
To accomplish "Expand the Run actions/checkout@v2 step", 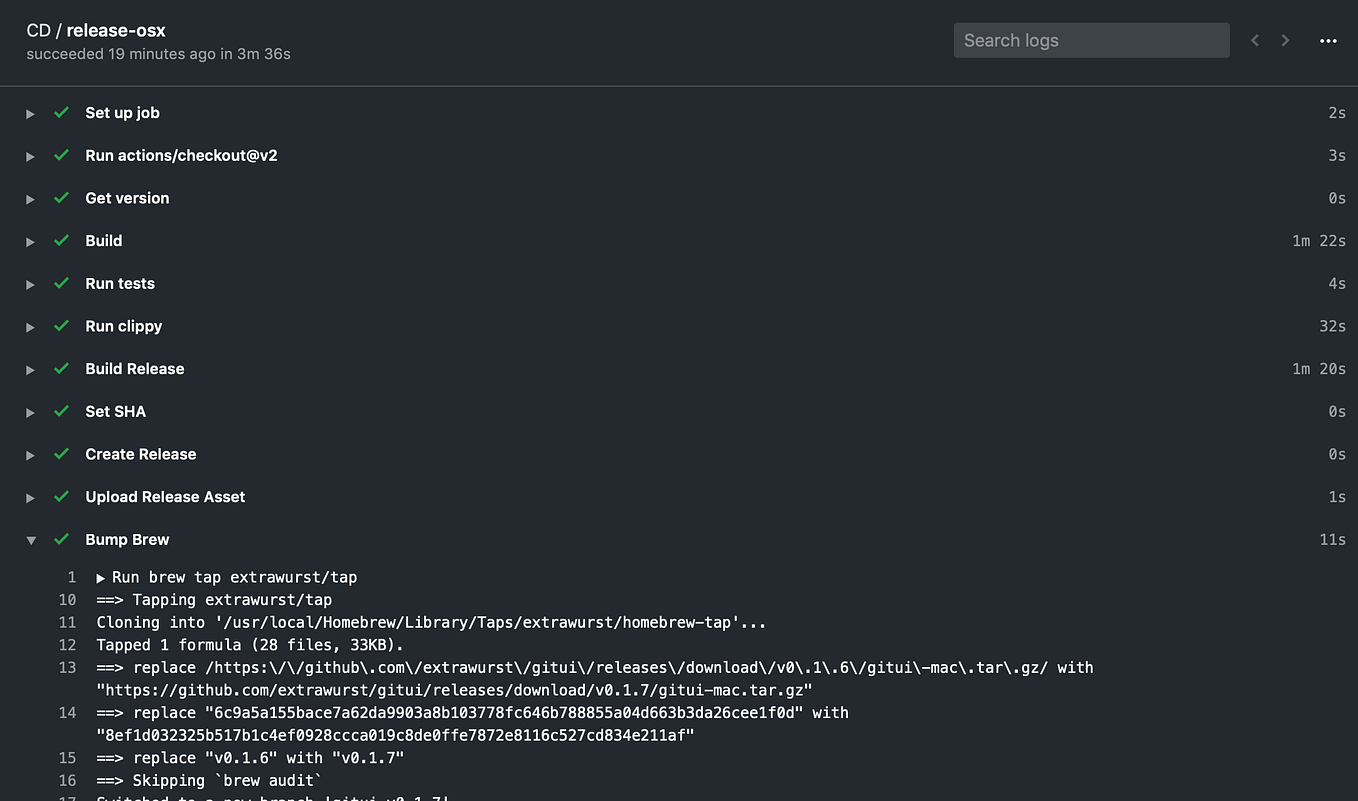I will [x=30, y=156].
